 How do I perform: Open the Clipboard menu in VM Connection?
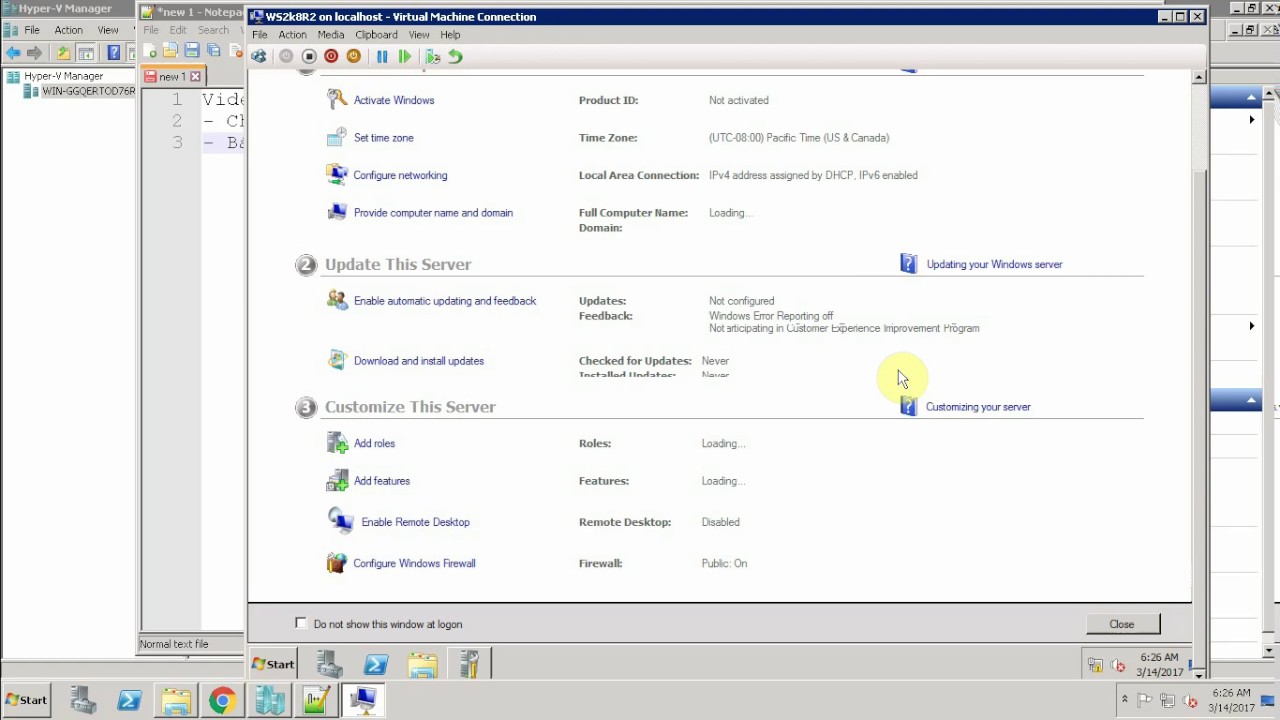coord(376,35)
